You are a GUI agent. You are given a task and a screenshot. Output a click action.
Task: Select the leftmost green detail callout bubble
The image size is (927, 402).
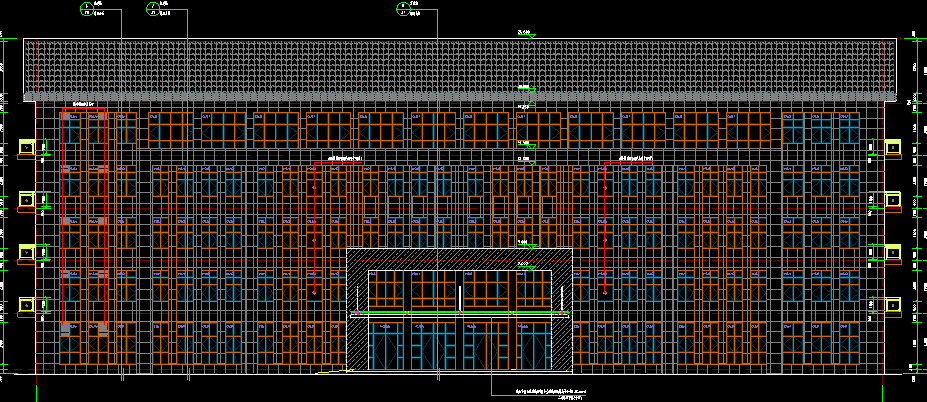point(86,9)
